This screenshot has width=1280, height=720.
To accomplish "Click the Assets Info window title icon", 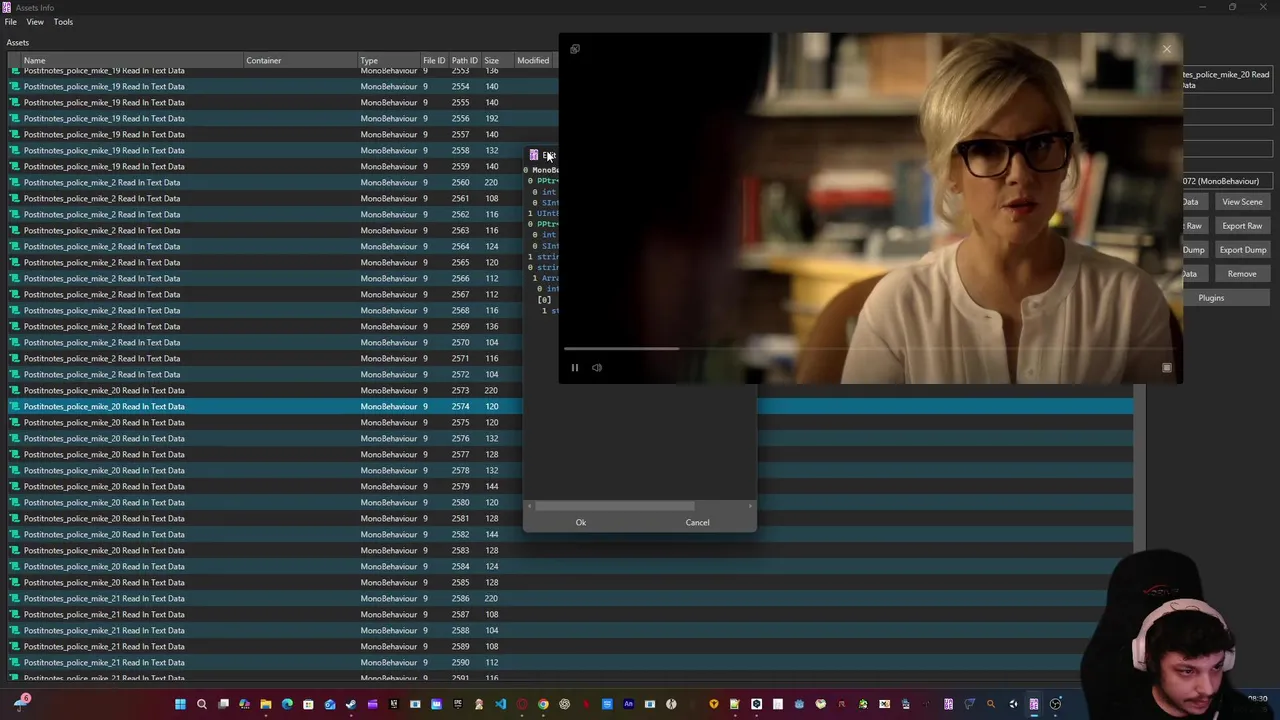I will coord(7,7).
